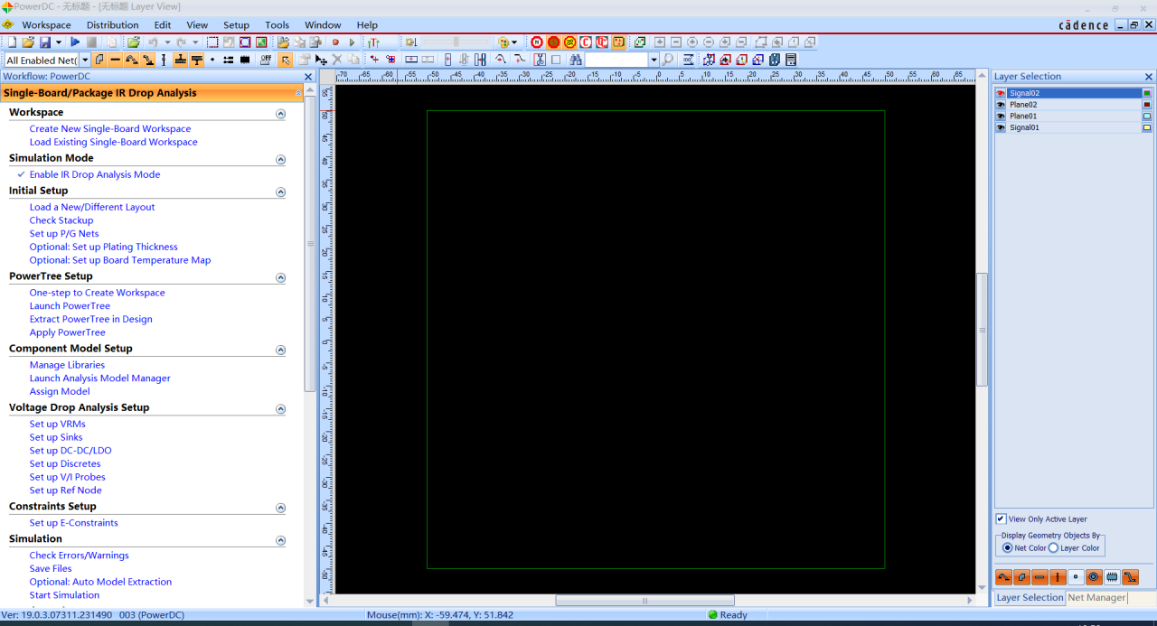Switch to the Layer Selection tab
Viewport: 1157px width, 626px height.
(1030, 597)
